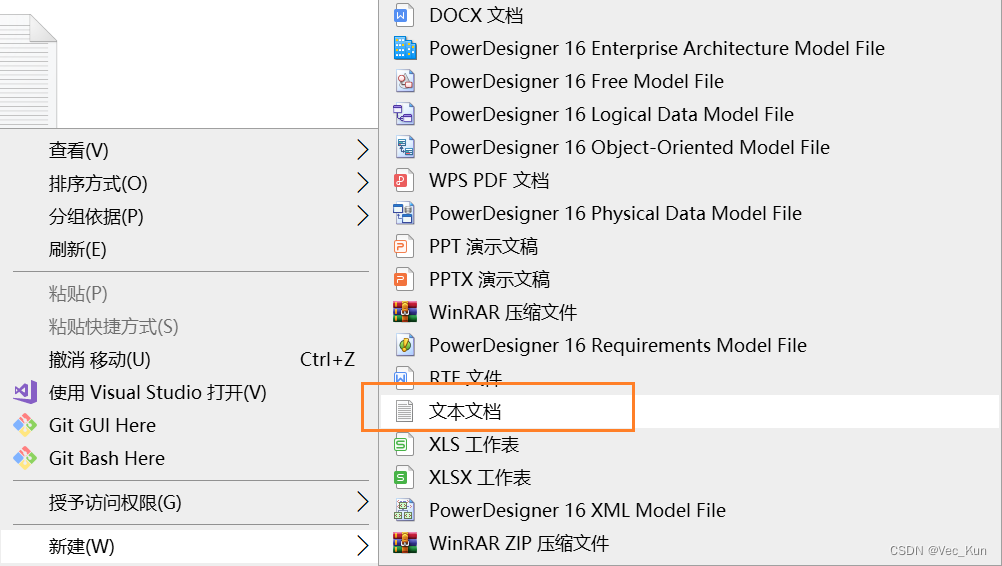Click the text file thumbnail on desktop

28,70
